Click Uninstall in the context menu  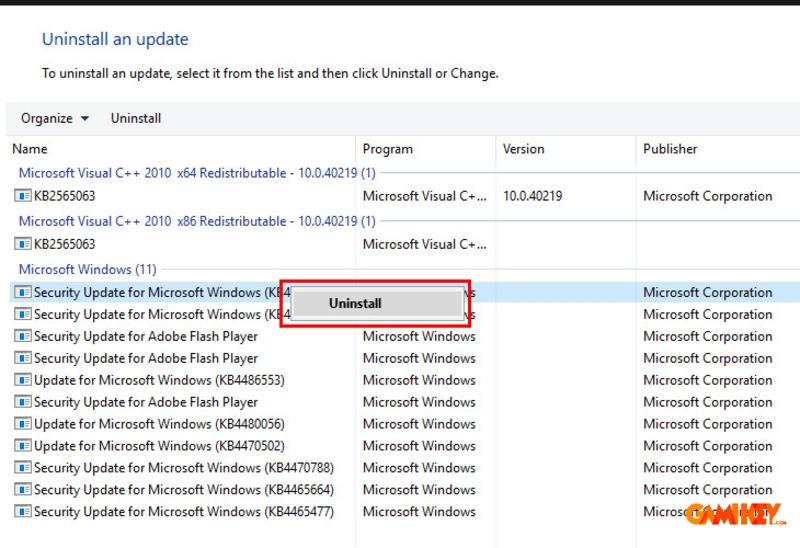(378, 303)
